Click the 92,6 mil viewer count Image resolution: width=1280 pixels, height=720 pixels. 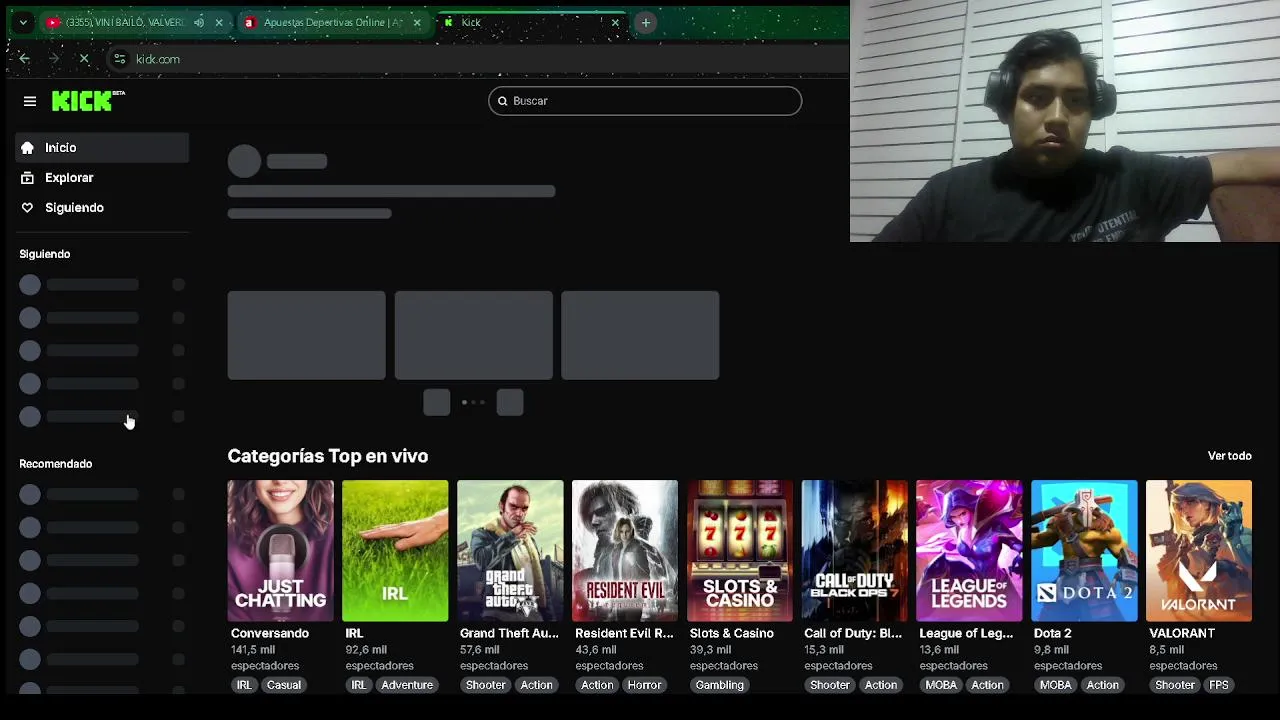366,650
